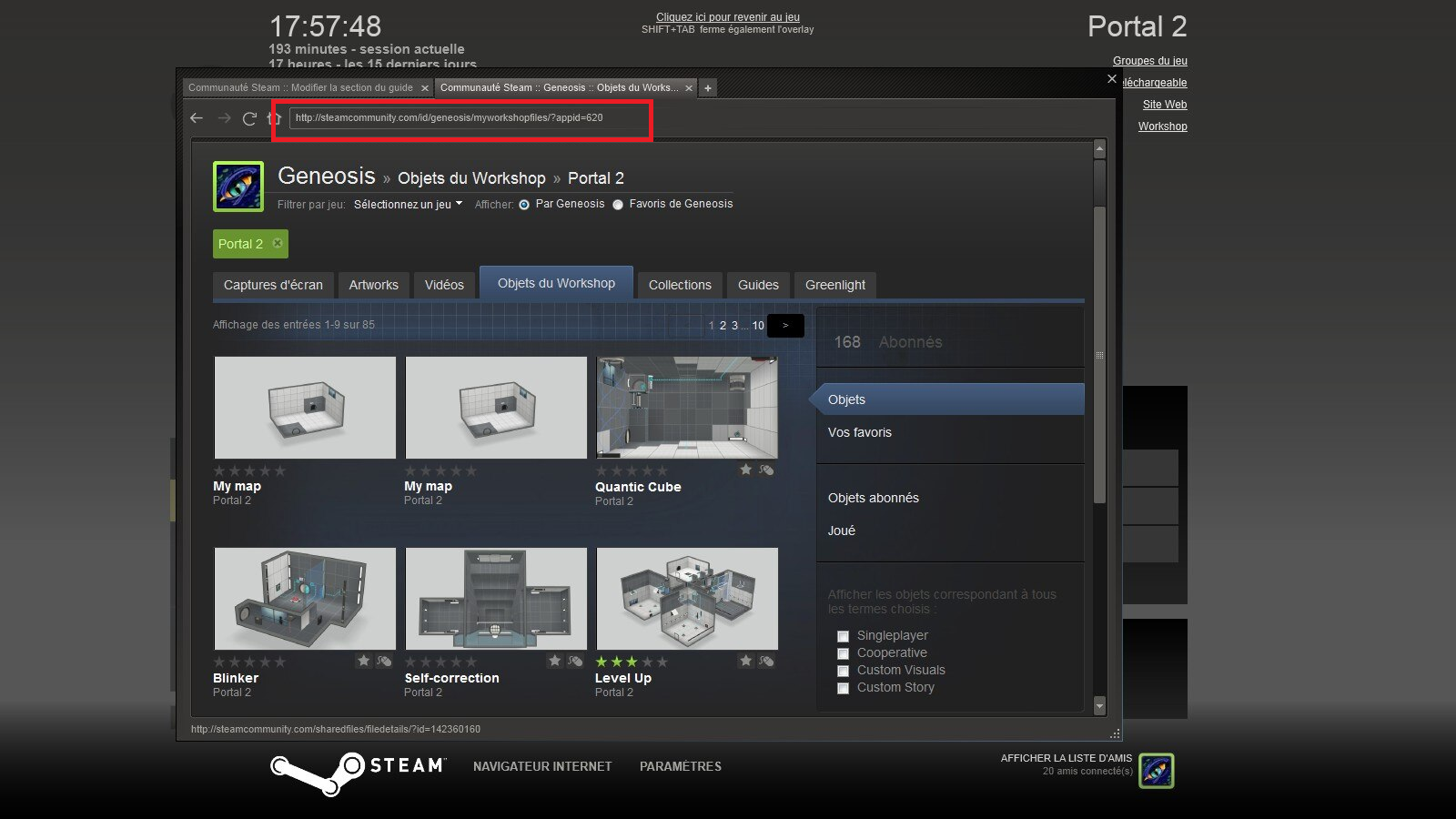Favorite the Level Up map
The image size is (1456, 819).
[x=746, y=661]
